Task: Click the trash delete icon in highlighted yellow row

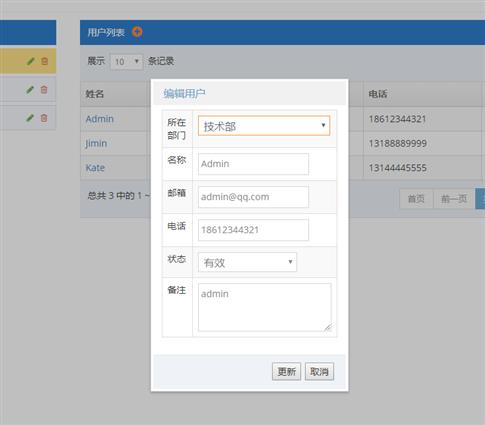Action: coord(44,61)
